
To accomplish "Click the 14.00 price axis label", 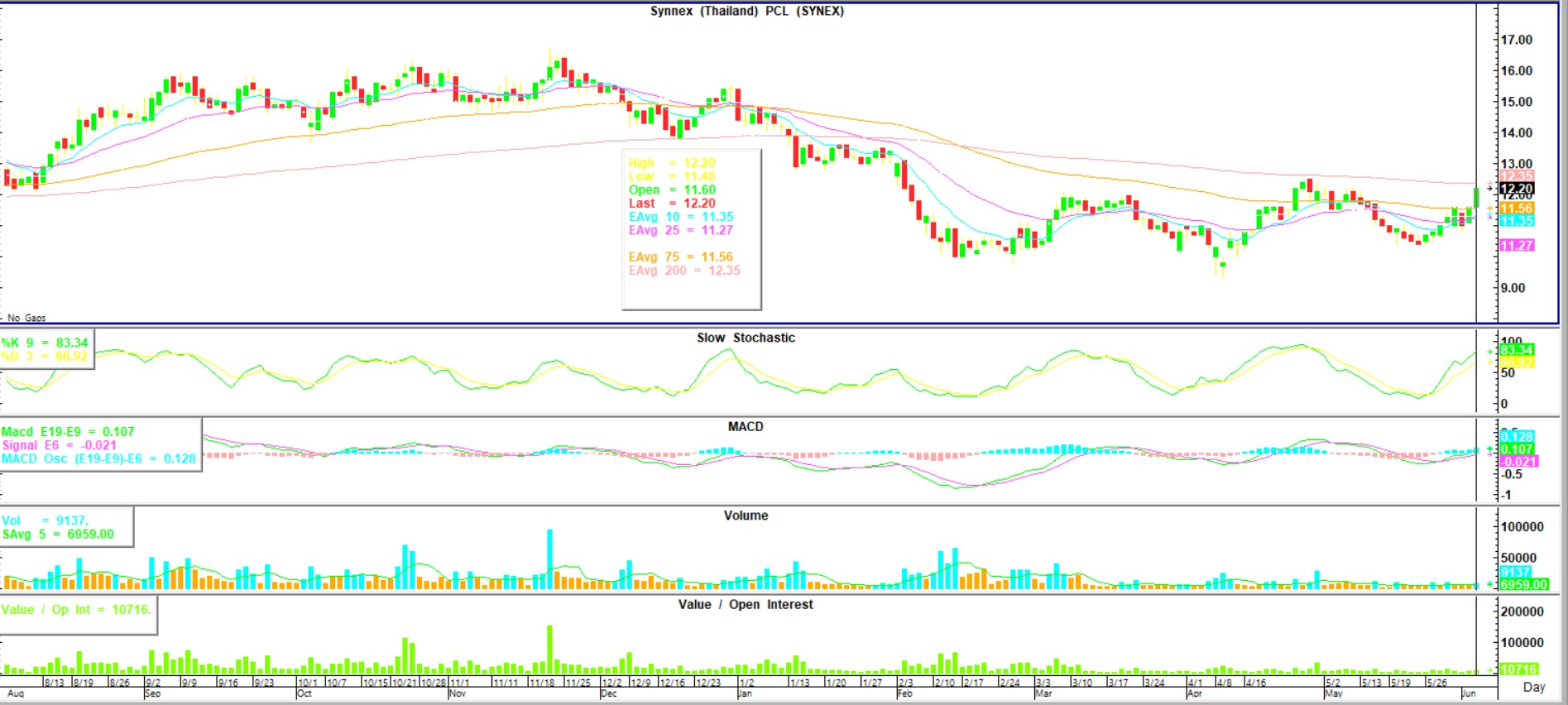I will (1517, 132).
